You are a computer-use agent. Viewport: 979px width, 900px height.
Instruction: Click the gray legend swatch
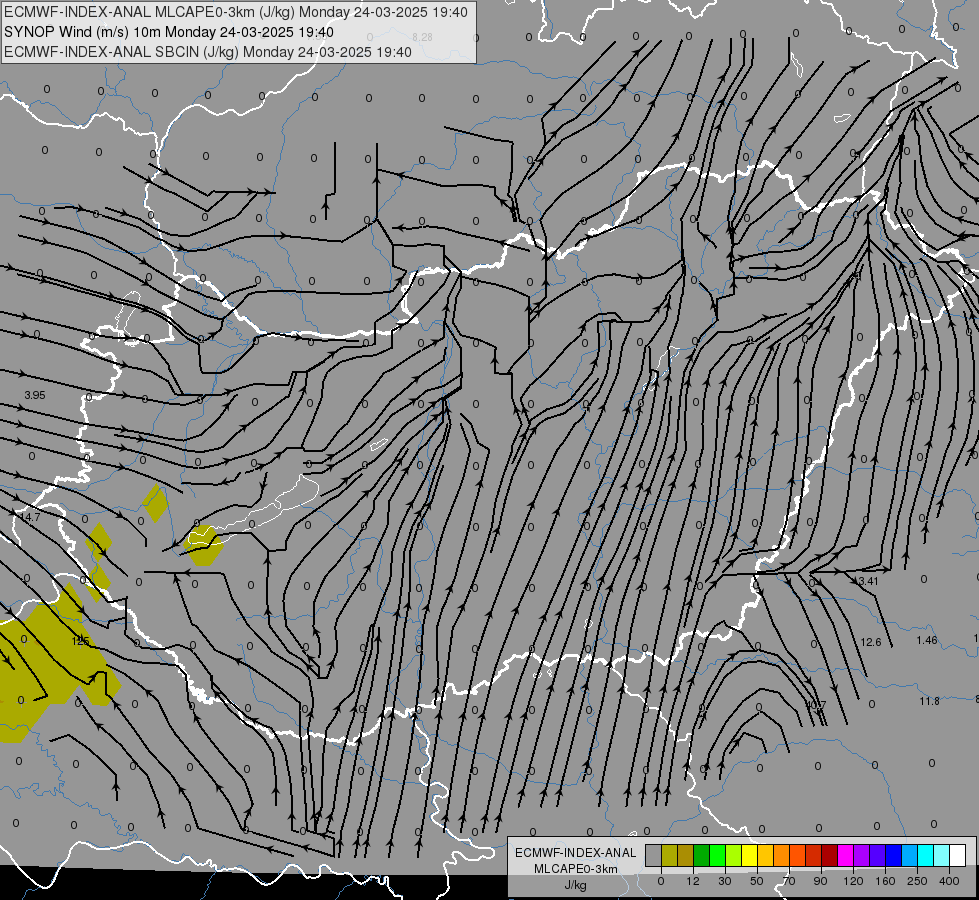click(x=654, y=855)
